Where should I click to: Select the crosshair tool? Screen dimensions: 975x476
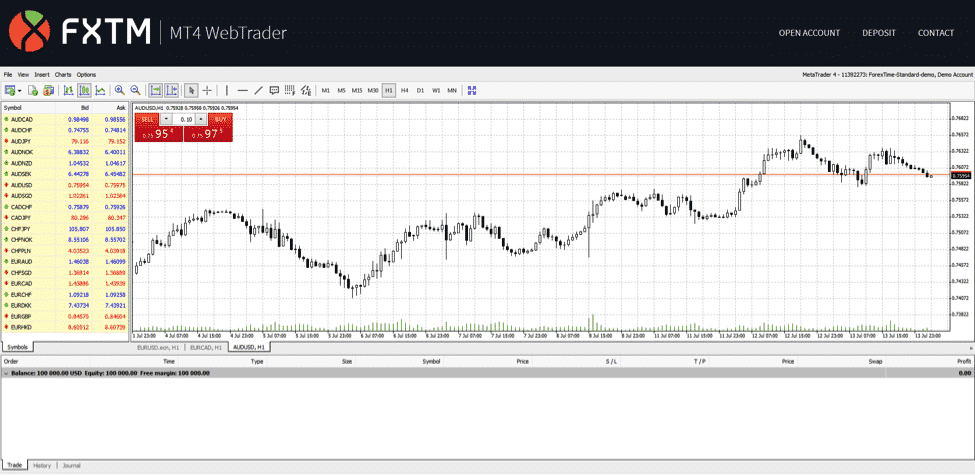[x=208, y=90]
